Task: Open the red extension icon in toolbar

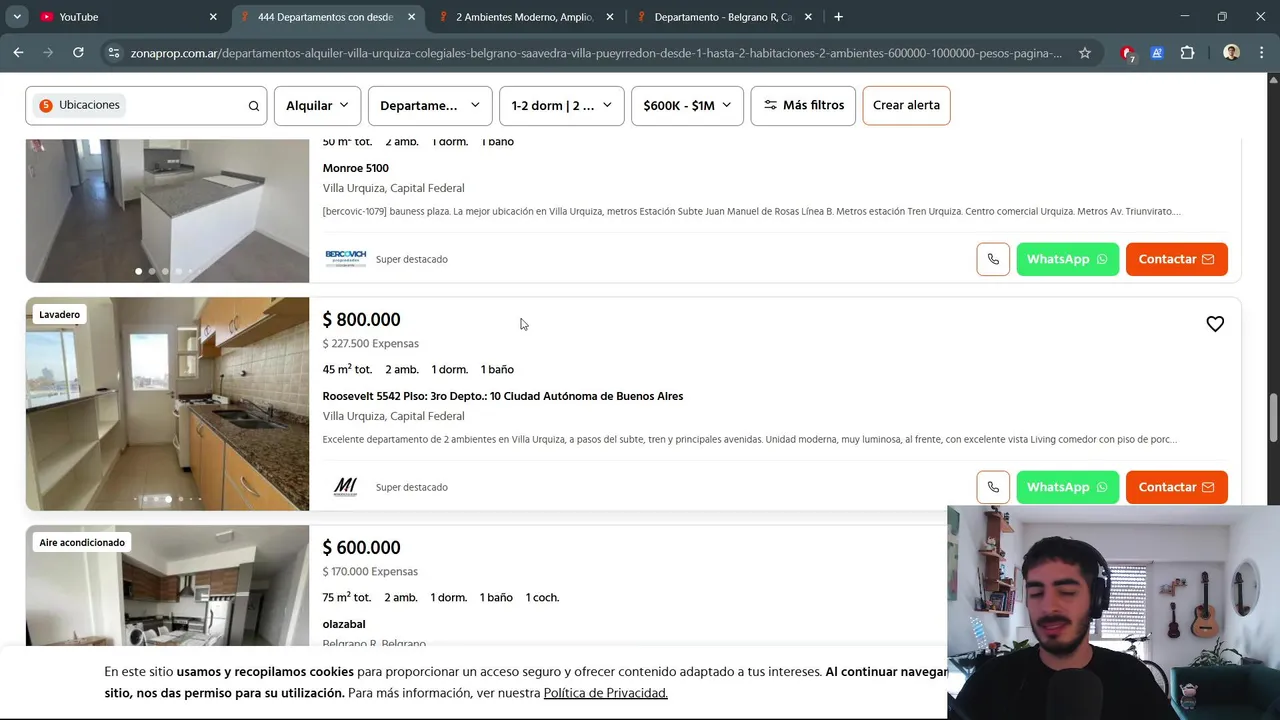Action: (x=1128, y=53)
